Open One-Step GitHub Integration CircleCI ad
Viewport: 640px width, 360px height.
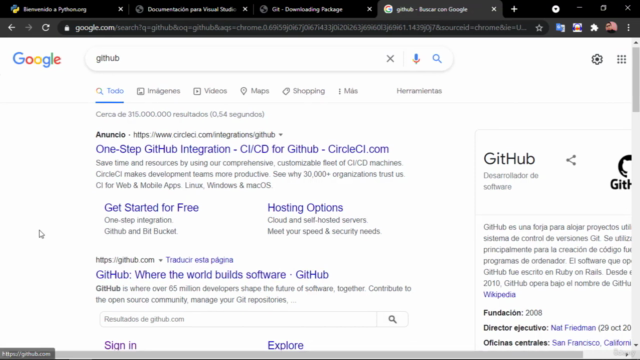[x=242, y=149]
